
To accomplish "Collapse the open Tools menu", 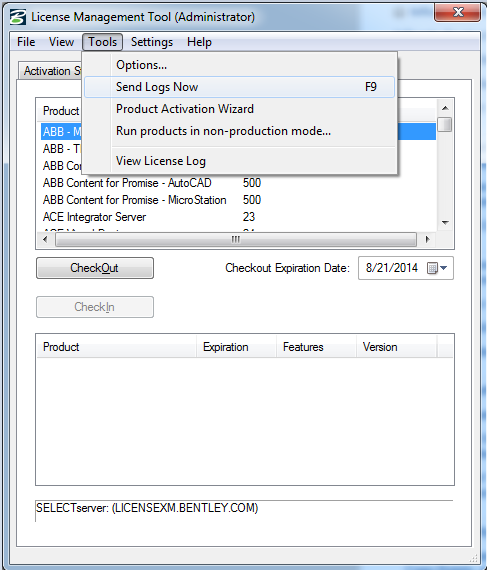I will [102, 42].
